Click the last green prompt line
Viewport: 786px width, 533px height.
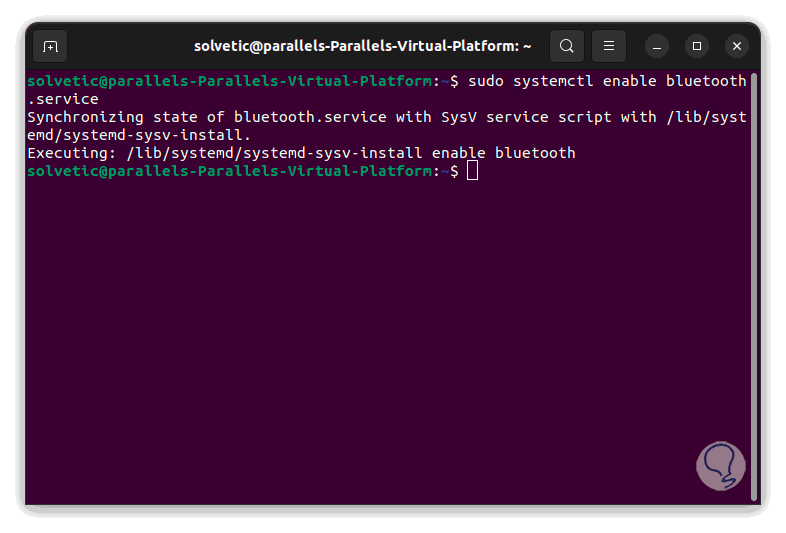tap(232, 171)
